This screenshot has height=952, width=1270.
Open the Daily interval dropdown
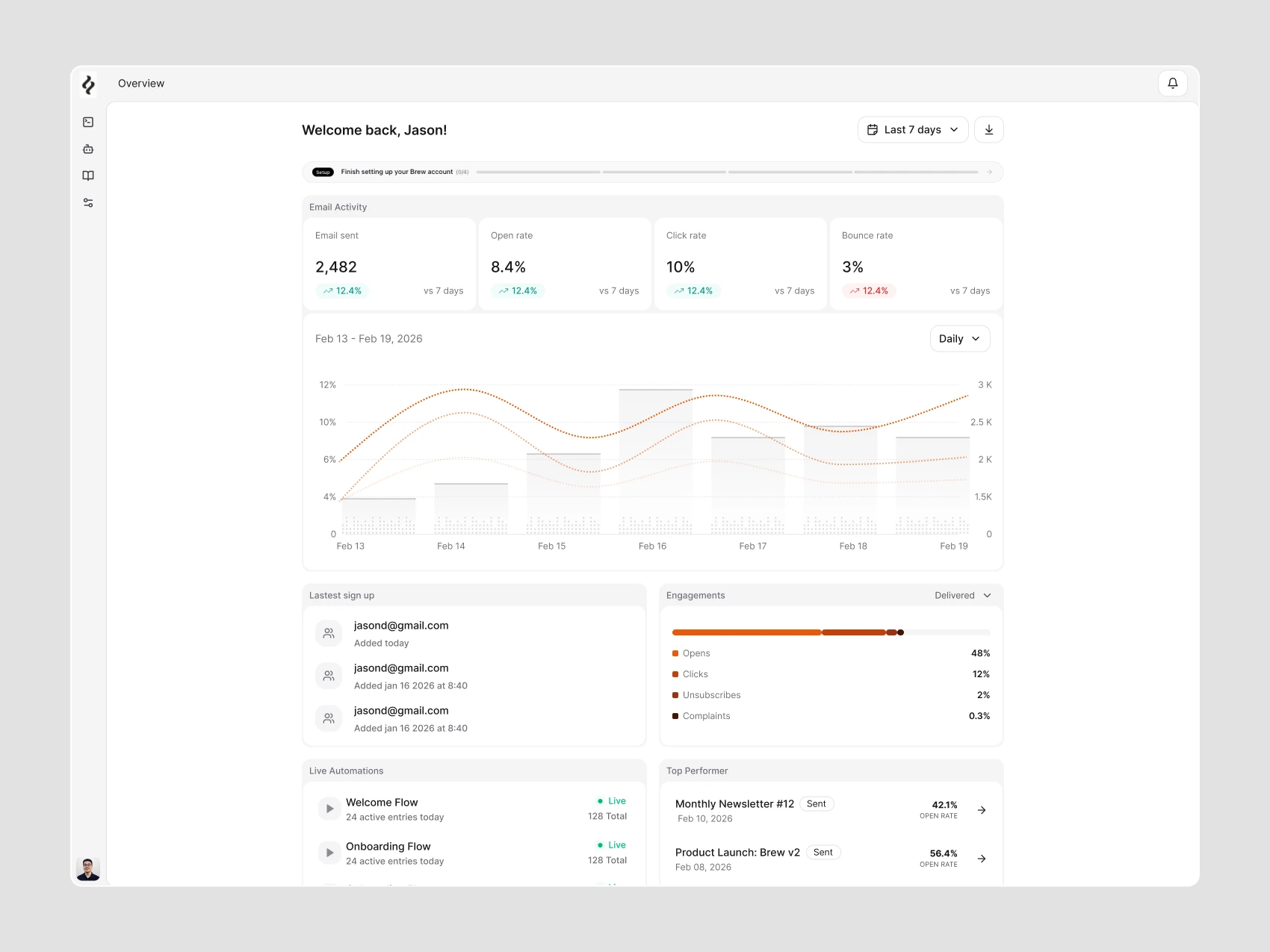(960, 339)
